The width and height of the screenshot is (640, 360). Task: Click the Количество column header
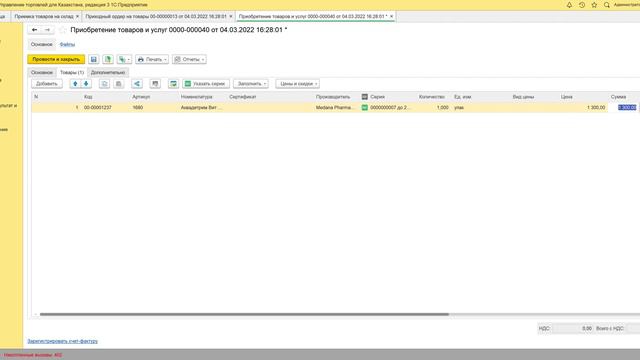(432, 97)
